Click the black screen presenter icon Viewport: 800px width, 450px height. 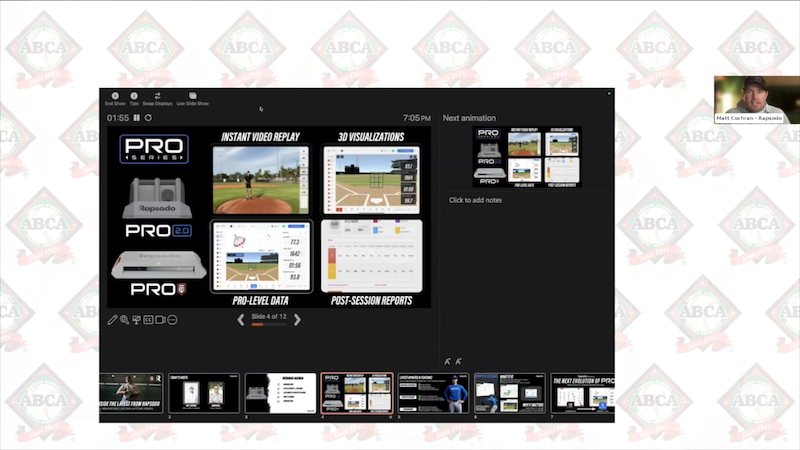136,320
